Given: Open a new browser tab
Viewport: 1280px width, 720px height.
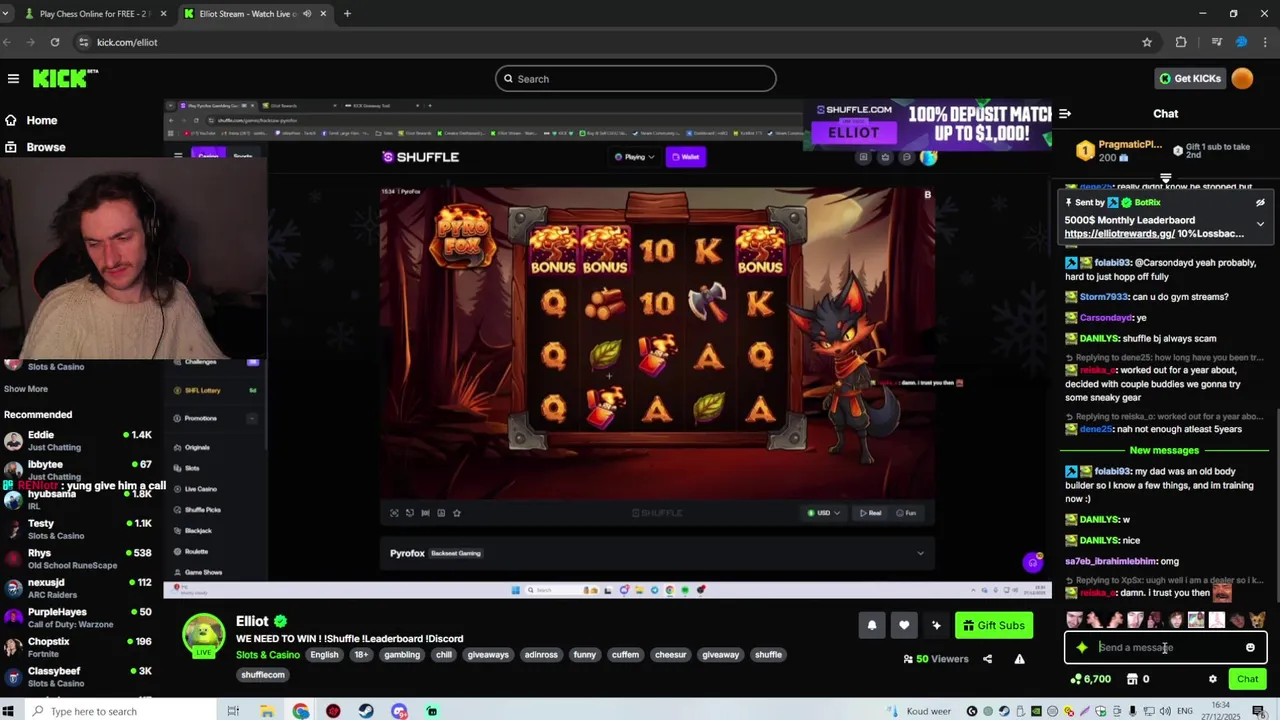Looking at the screenshot, I should [347, 14].
